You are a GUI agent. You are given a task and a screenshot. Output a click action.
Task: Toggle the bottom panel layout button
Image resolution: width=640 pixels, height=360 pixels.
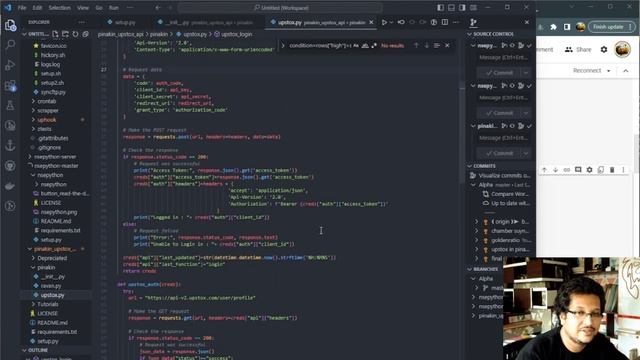click(x=451, y=7)
